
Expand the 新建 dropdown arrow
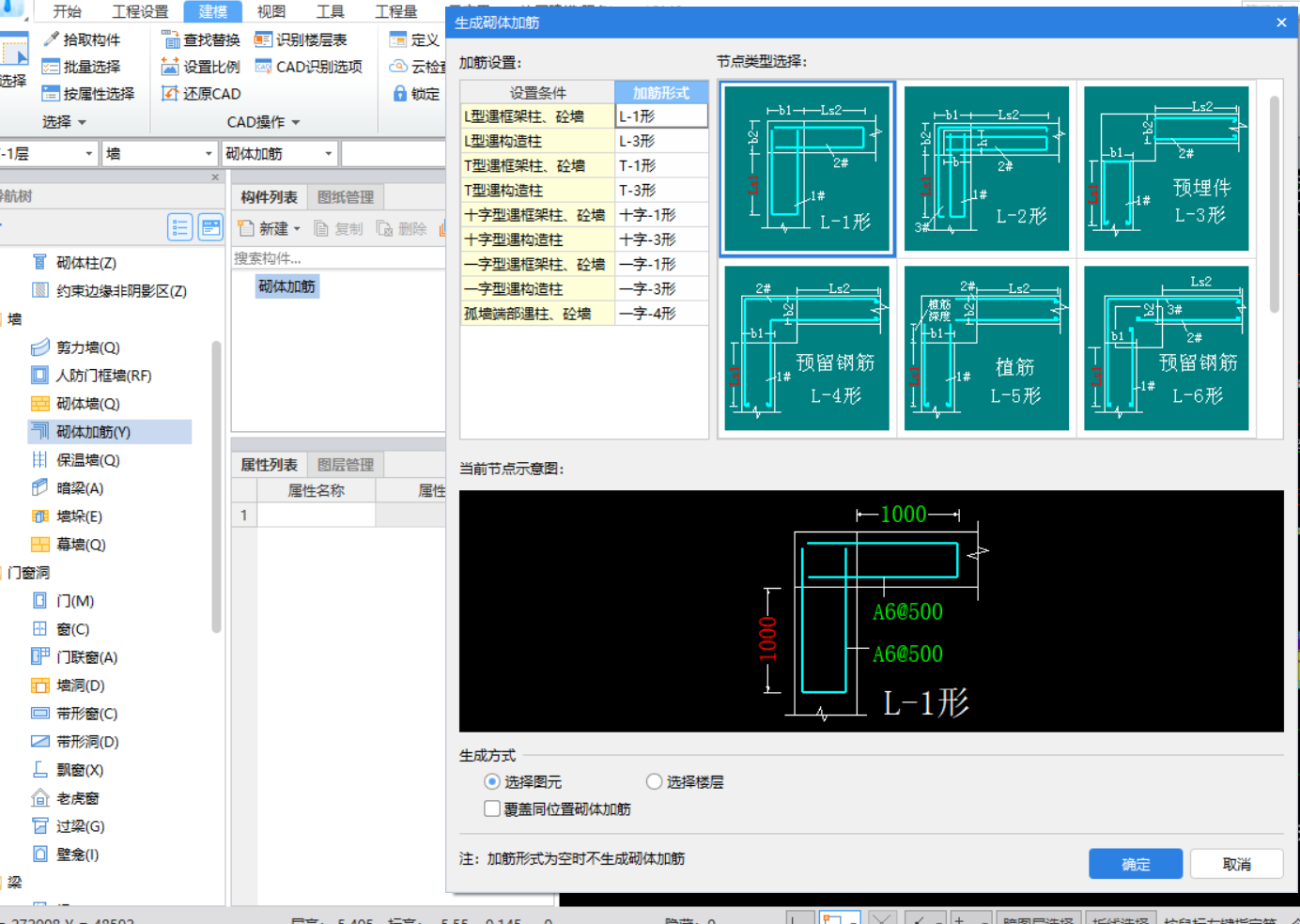click(x=297, y=229)
